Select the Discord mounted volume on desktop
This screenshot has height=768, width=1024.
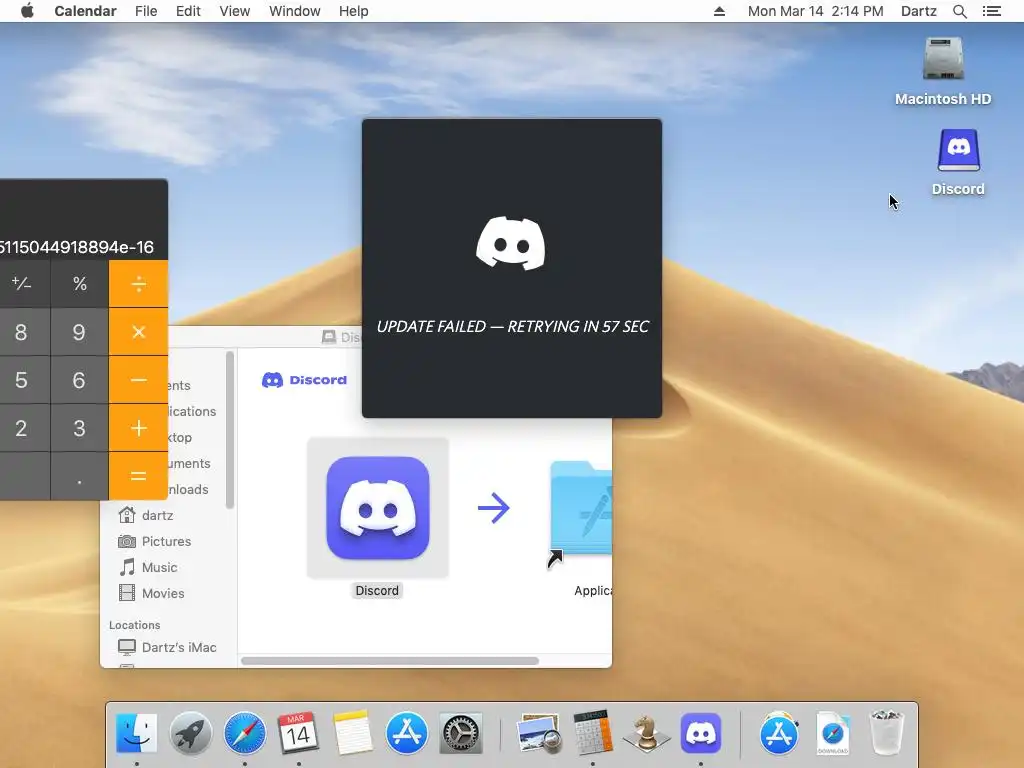coord(958,162)
